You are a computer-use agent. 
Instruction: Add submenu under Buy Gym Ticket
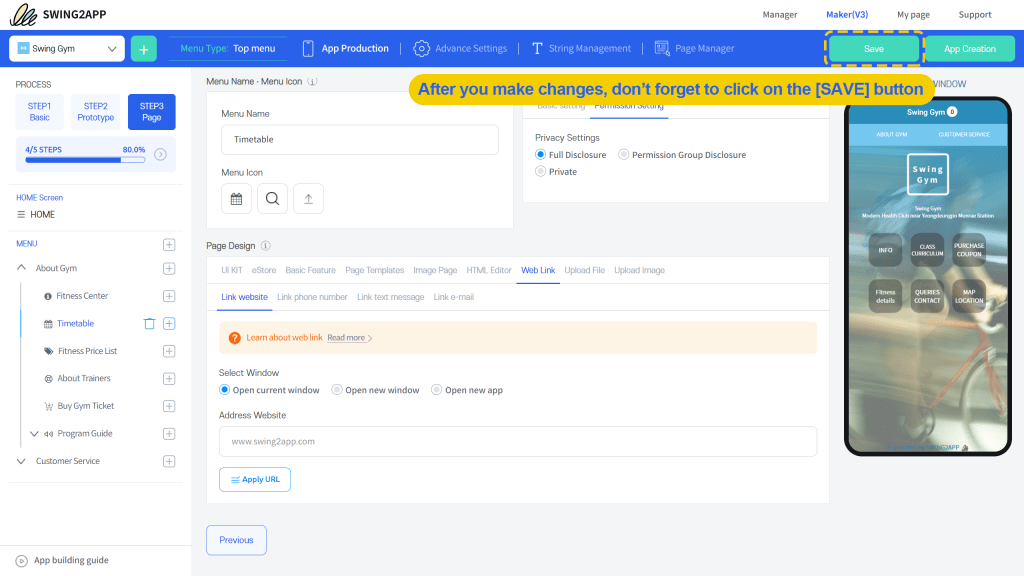[169, 406]
